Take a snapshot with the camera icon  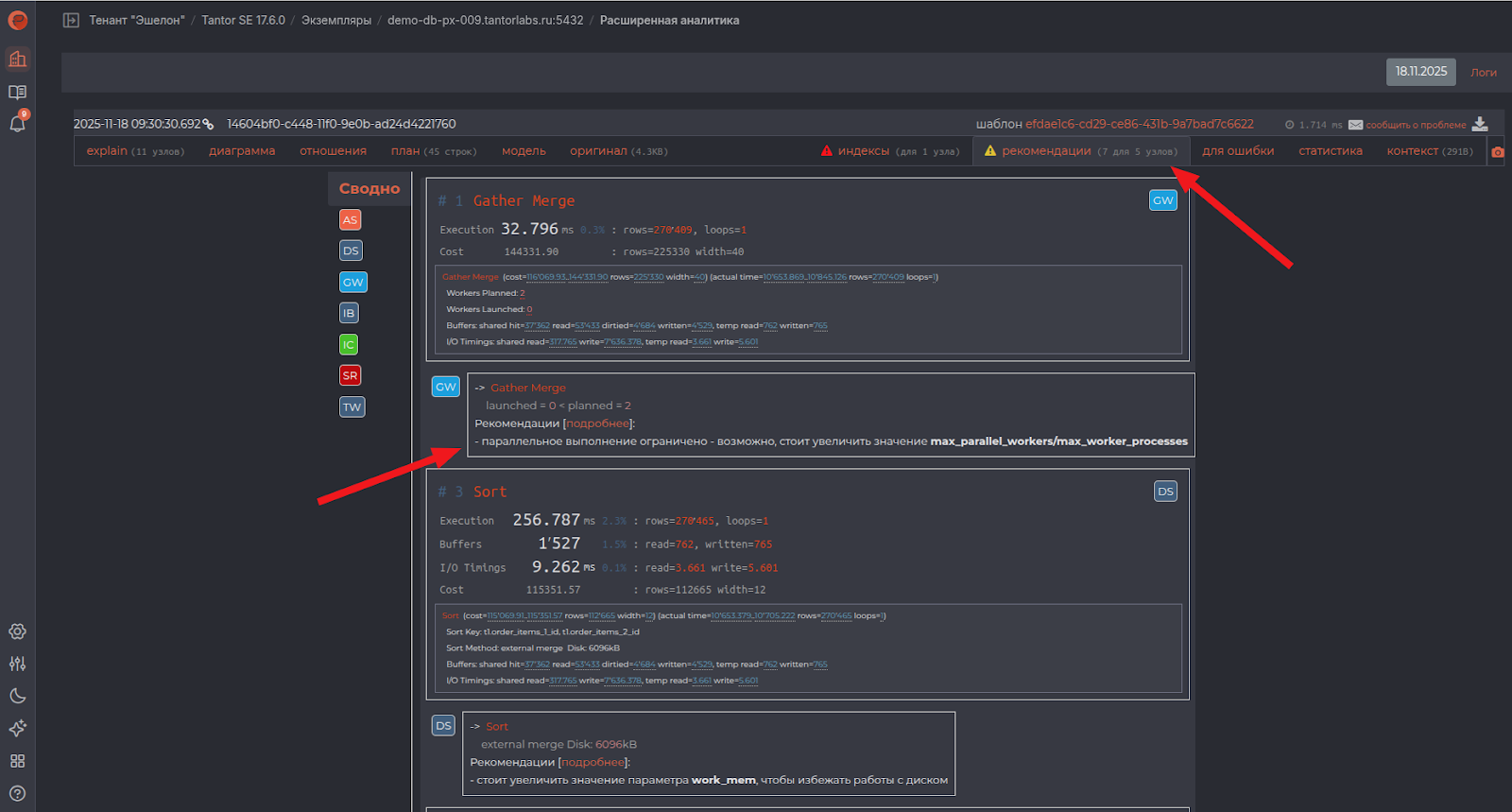coord(1497,152)
